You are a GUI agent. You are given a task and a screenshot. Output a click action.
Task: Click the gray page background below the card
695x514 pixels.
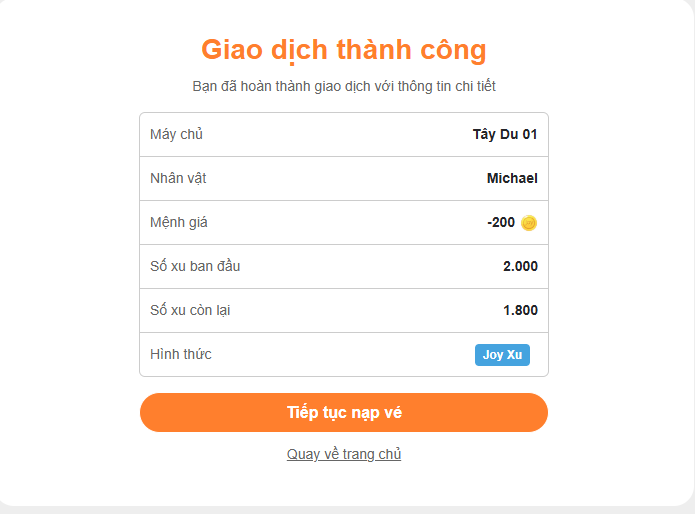tap(344, 510)
